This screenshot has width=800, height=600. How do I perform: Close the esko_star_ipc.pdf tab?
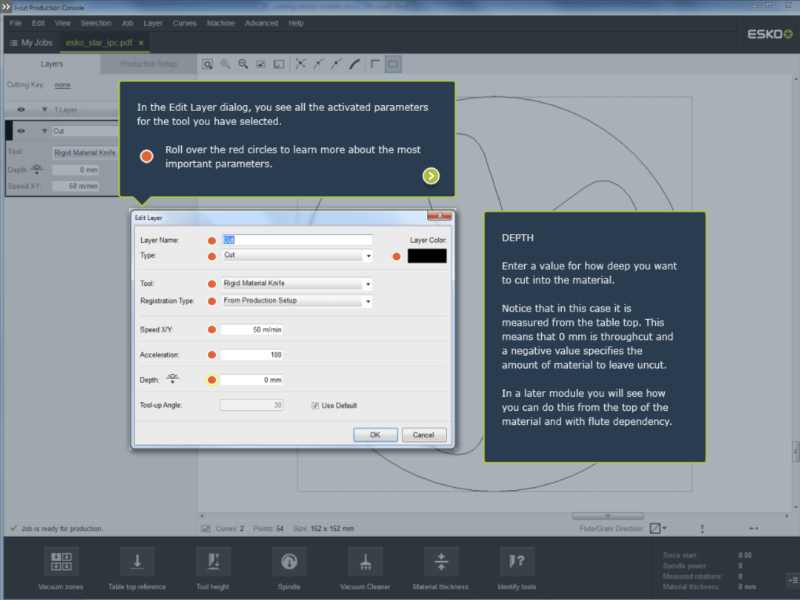click(x=141, y=43)
